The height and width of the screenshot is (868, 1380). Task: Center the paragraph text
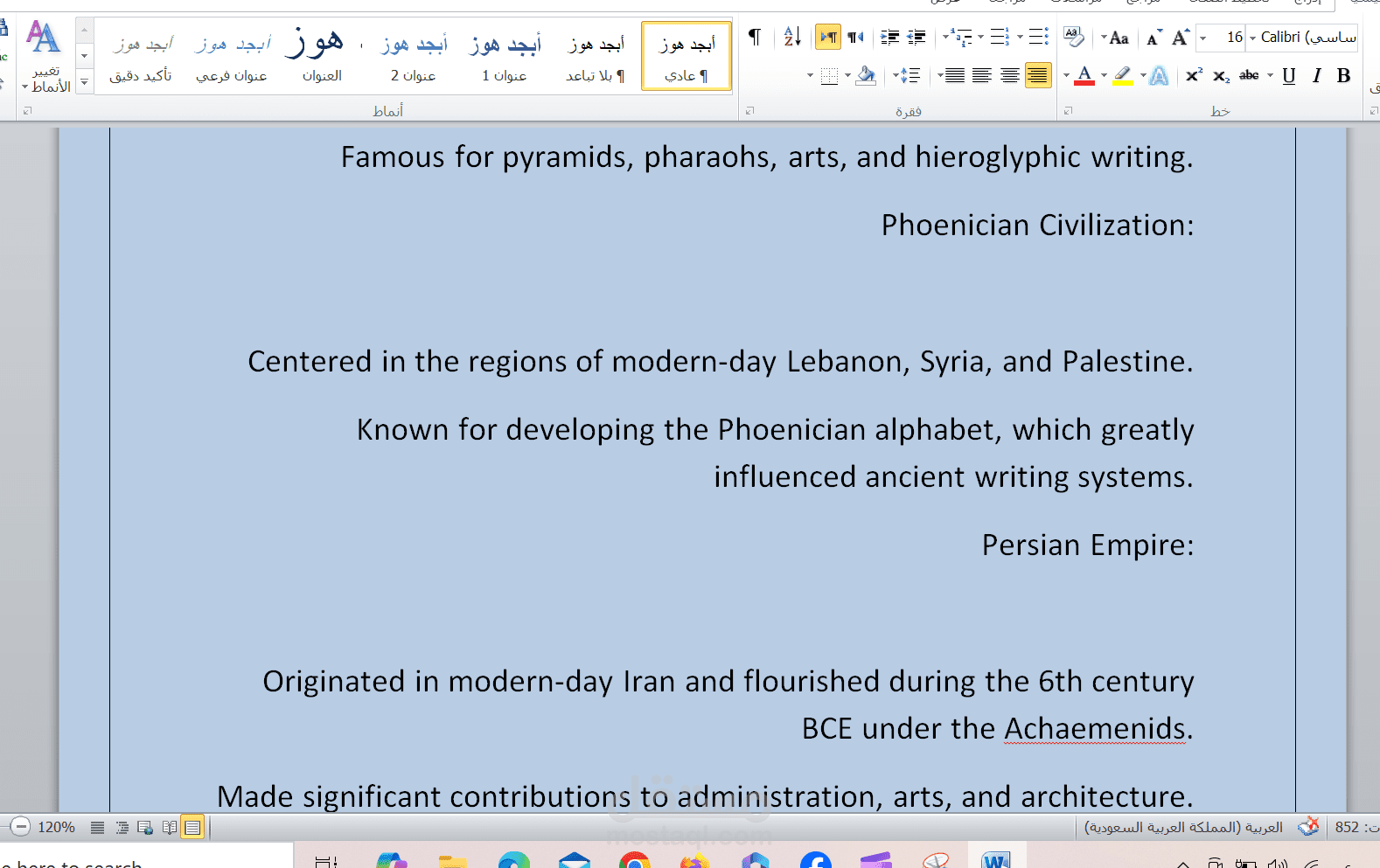(x=1010, y=76)
